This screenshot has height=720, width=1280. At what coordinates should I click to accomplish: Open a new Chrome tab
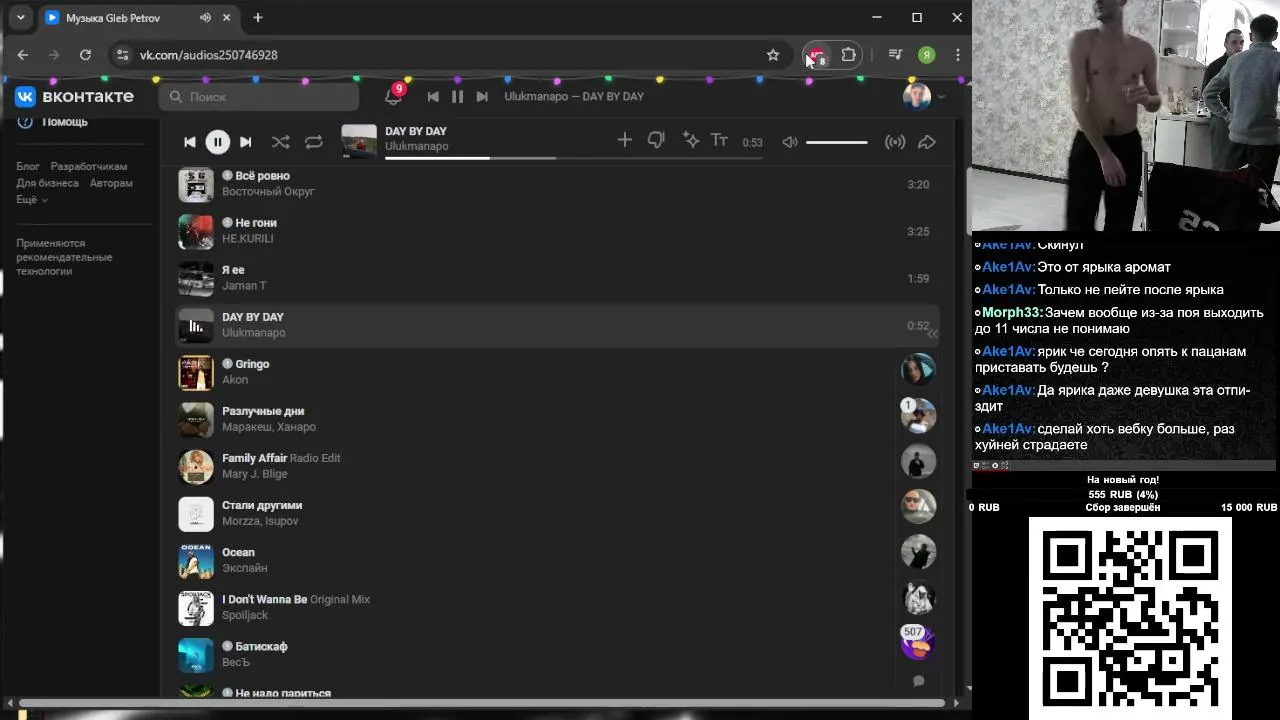point(258,17)
